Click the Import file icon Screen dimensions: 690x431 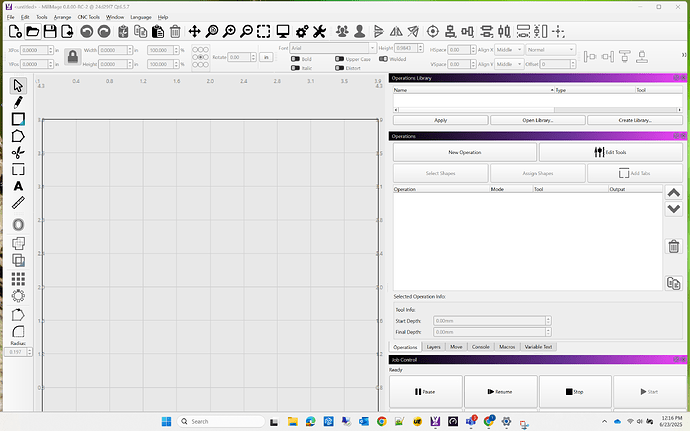point(67,31)
